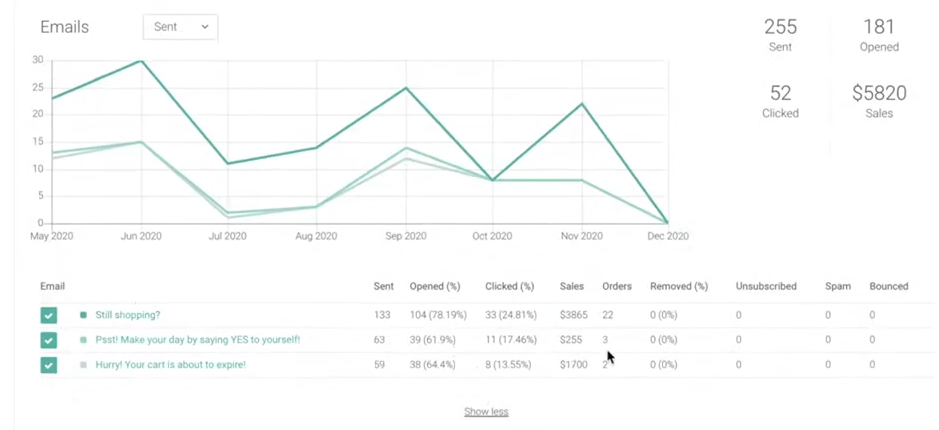Click the Jun 2020 peak on the chart
Image resolution: width=939 pixels, height=430 pixels.
tap(140, 60)
